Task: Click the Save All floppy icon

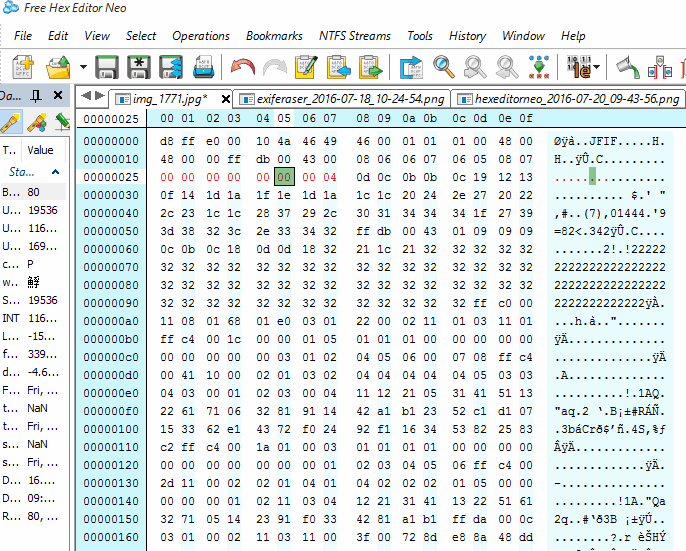Action: click(171, 67)
